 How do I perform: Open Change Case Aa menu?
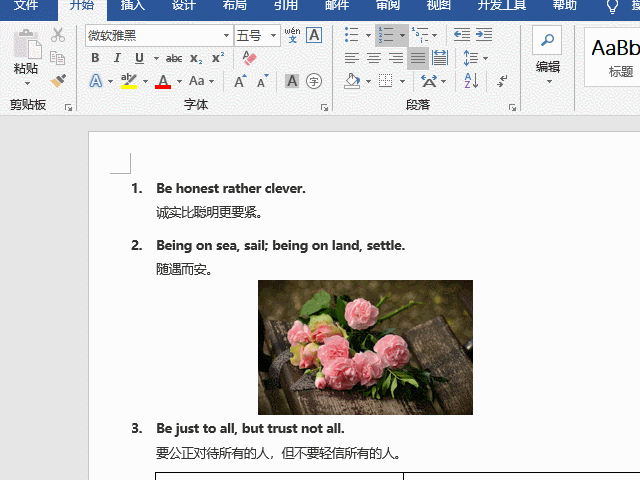[201, 81]
